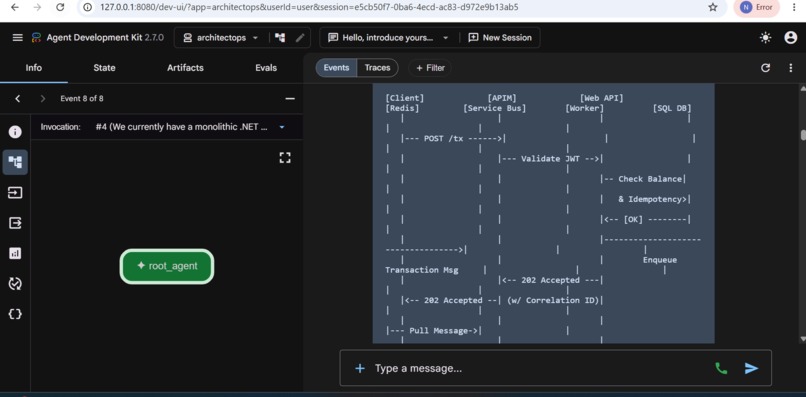
Task: Select the Traces view toggle
Action: tap(377, 68)
